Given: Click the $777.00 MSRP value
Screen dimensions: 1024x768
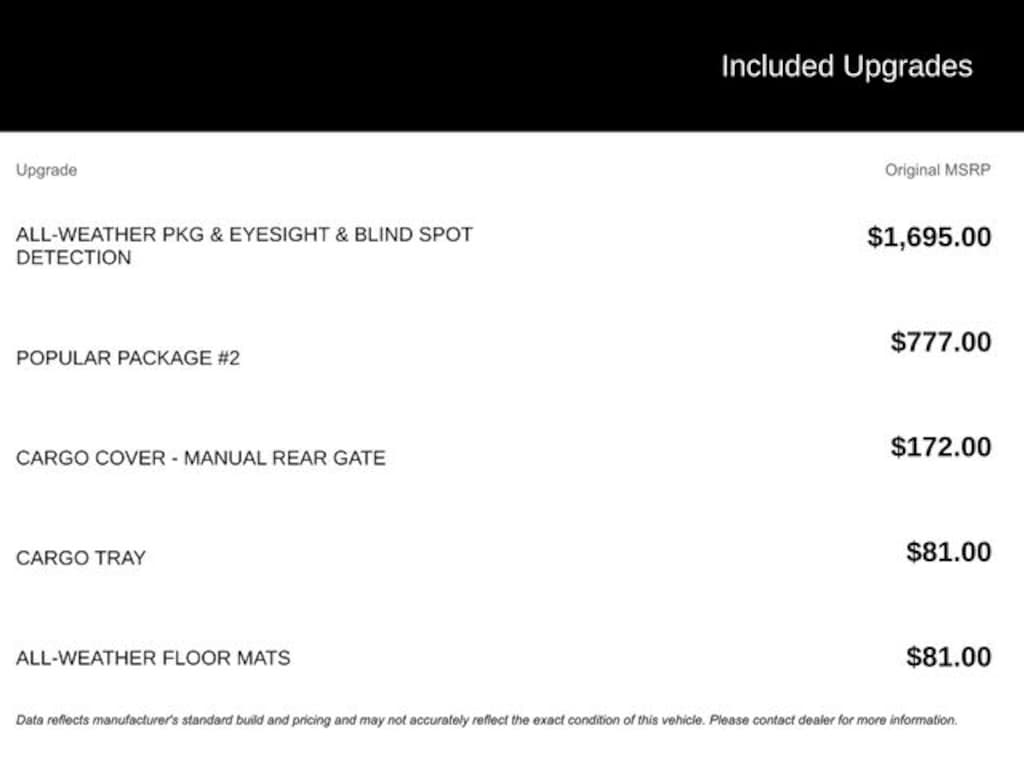Looking at the screenshot, I should pos(941,343).
